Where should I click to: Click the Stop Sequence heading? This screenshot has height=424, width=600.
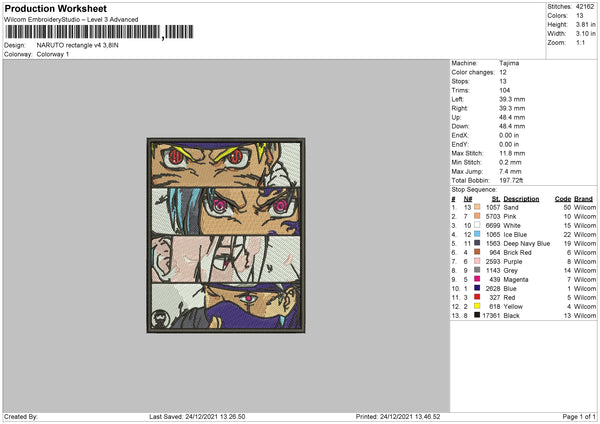coord(474,190)
